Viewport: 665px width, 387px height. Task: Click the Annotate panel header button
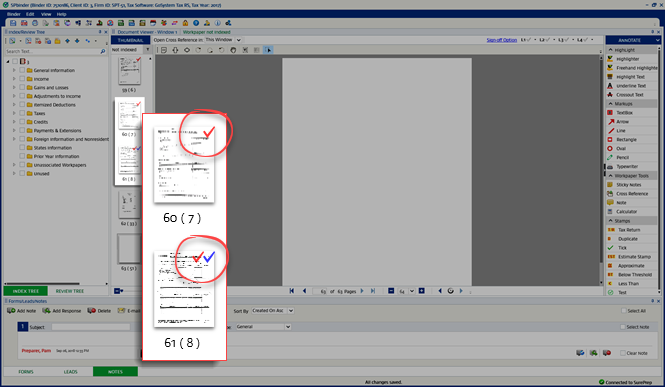(x=633, y=40)
